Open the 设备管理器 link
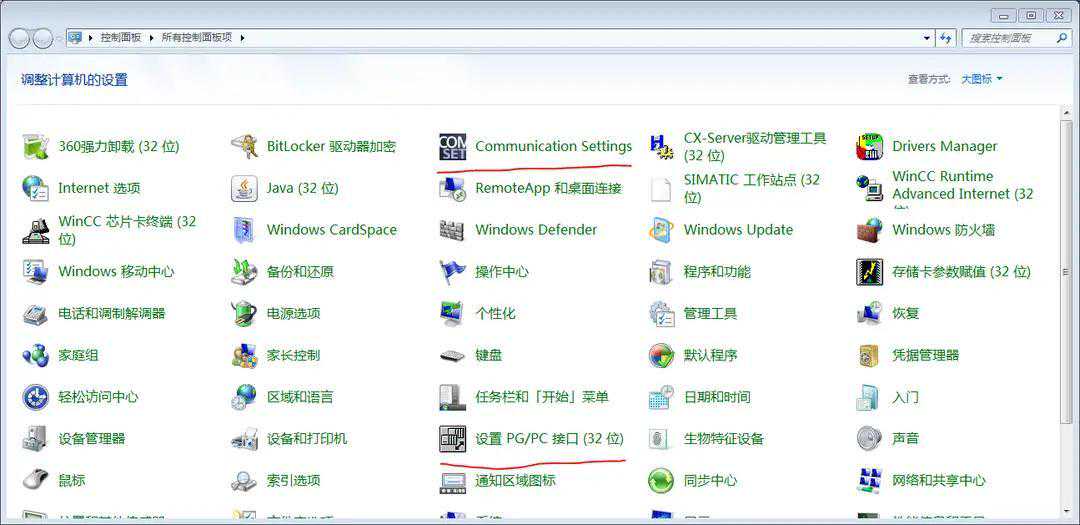The height and width of the screenshot is (525, 1080). [x=91, y=439]
